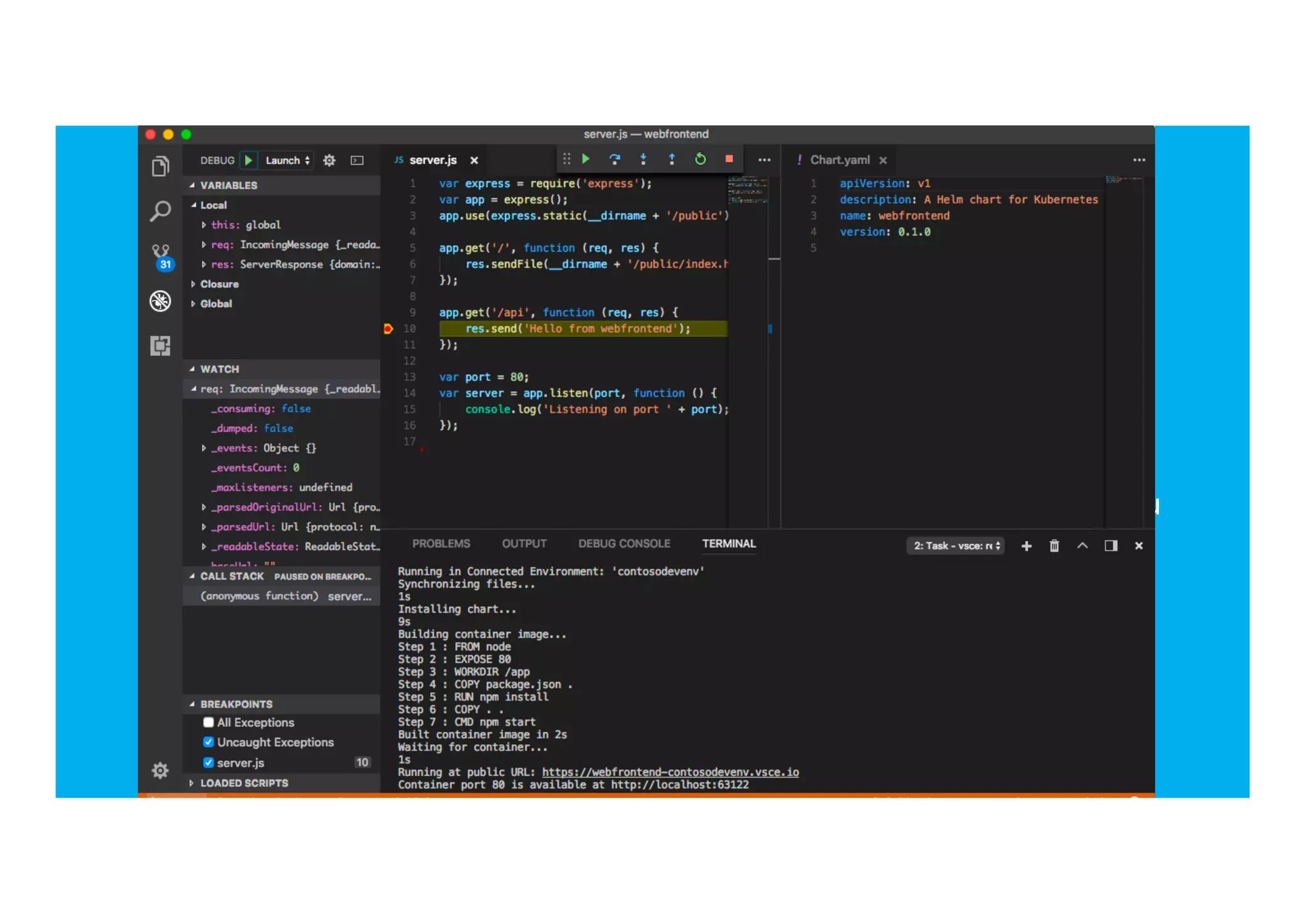Close the Chart.yaml tab
Viewport: 1307px width, 924px height.
[x=883, y=160]
